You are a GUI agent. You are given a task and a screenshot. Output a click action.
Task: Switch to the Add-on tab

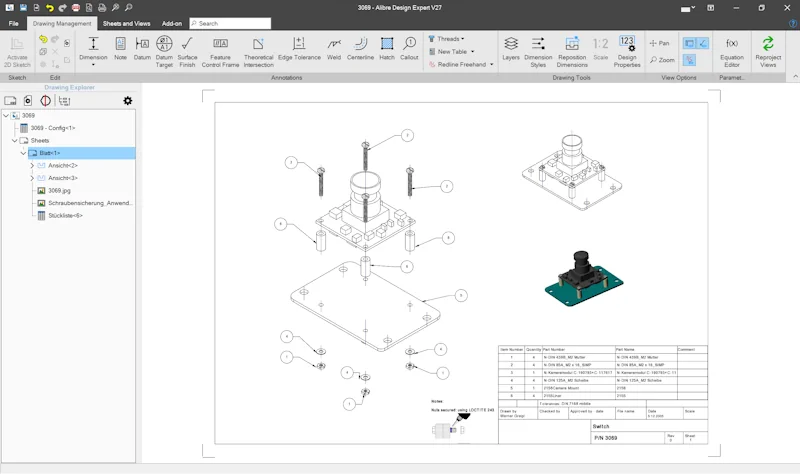click(x=172, y=23)
